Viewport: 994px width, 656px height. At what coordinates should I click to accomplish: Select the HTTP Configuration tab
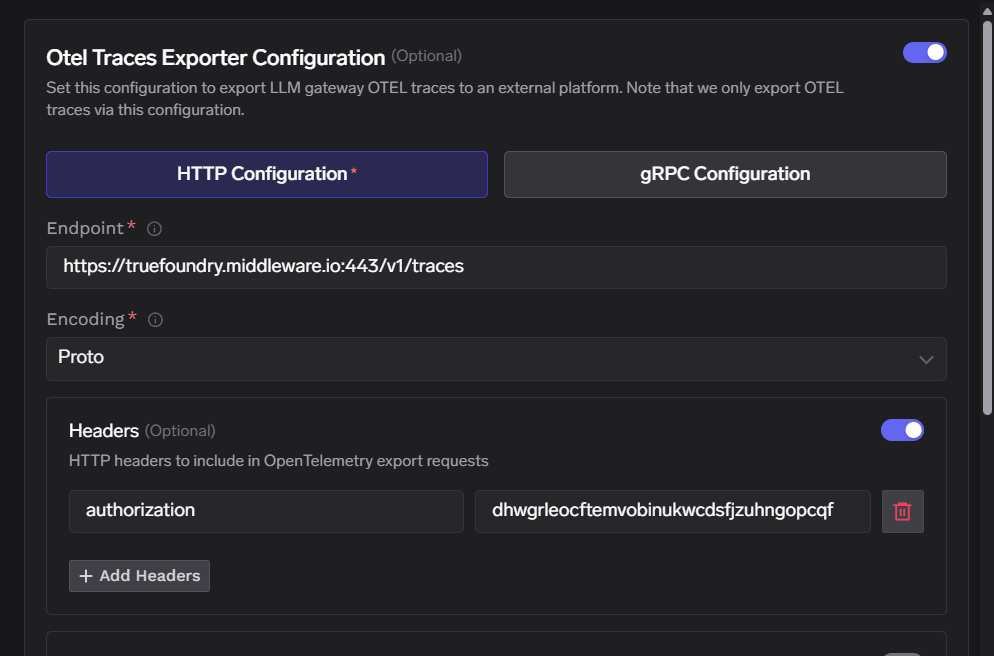pos(267,174)
